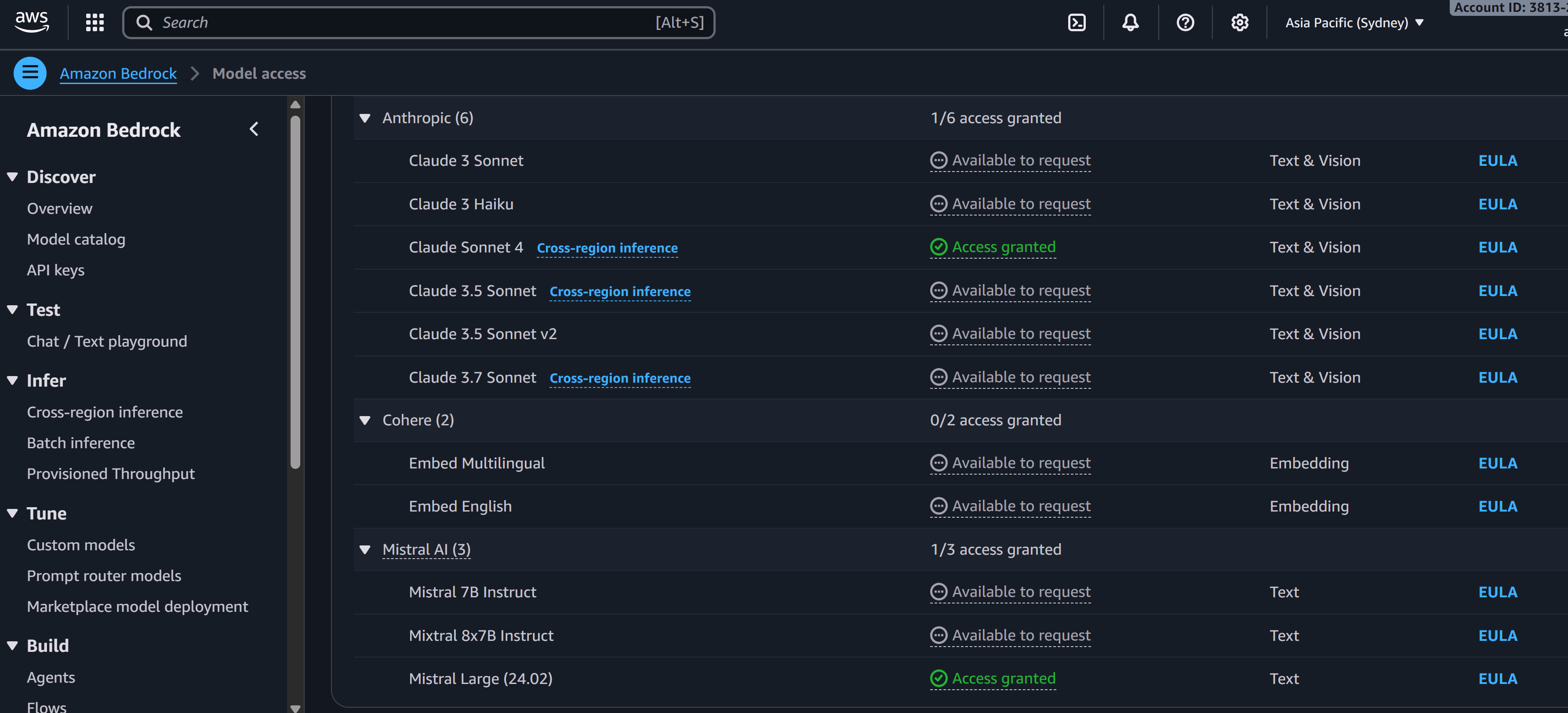Screen dimensions: 1568x713
Task: Click the AWS logo home icon
Action: [32, 22]
